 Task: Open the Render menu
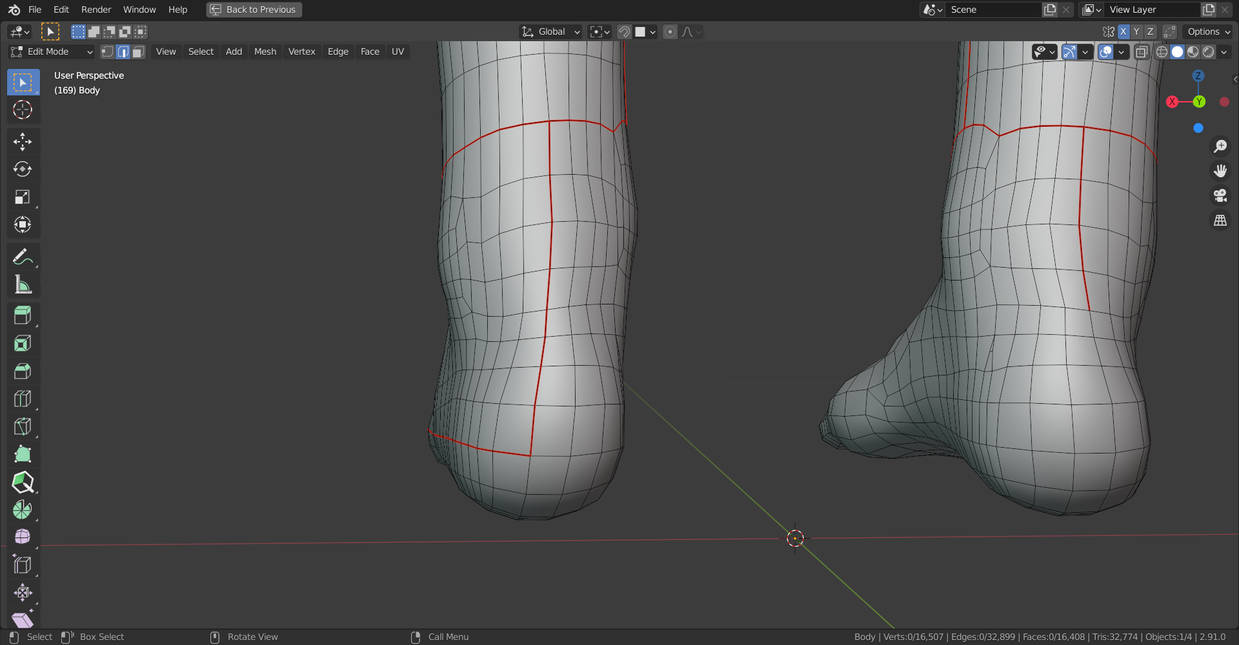coord(96,10)
